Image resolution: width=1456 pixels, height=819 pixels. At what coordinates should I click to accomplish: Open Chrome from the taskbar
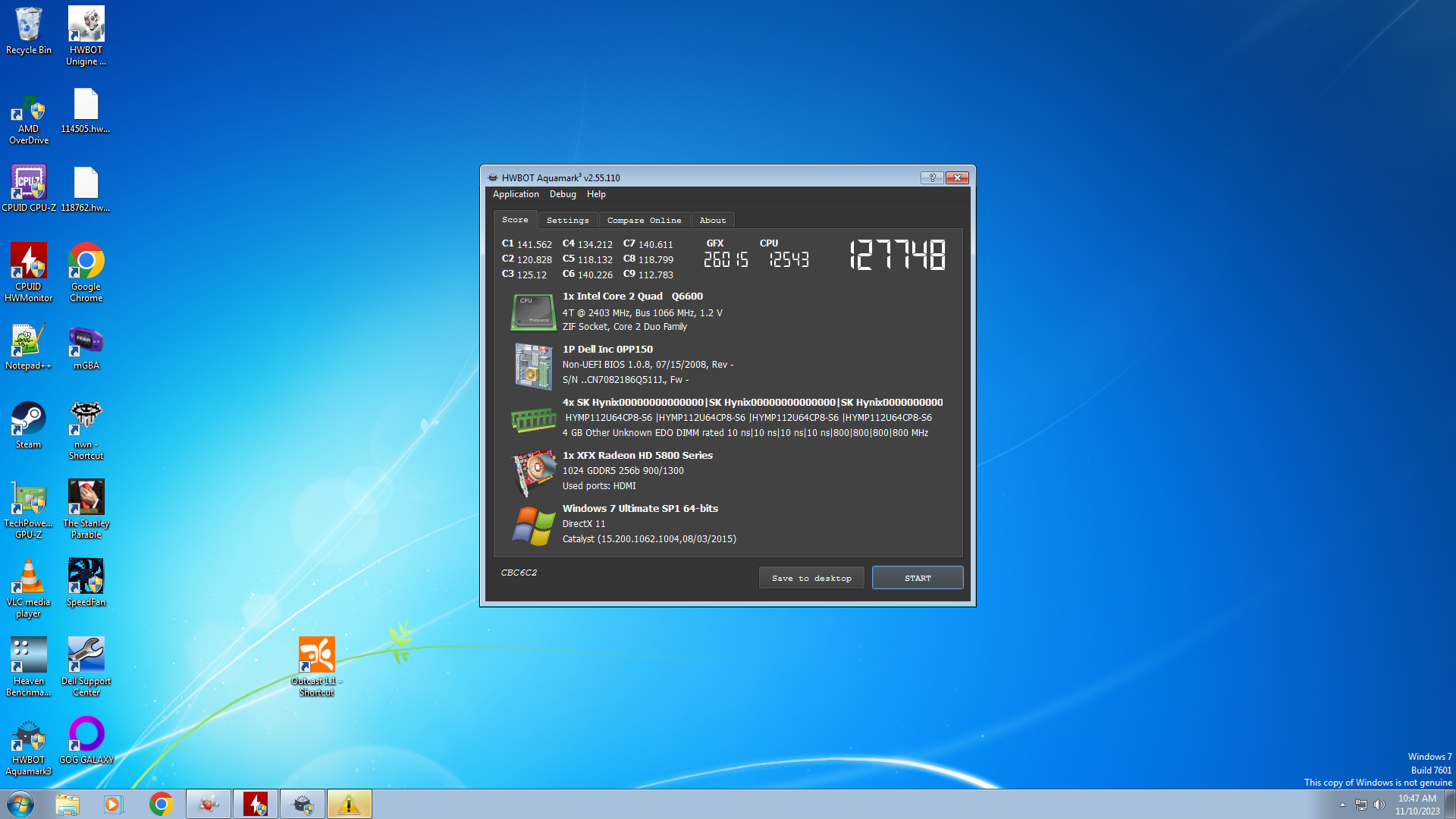click(x=161, y=804)
